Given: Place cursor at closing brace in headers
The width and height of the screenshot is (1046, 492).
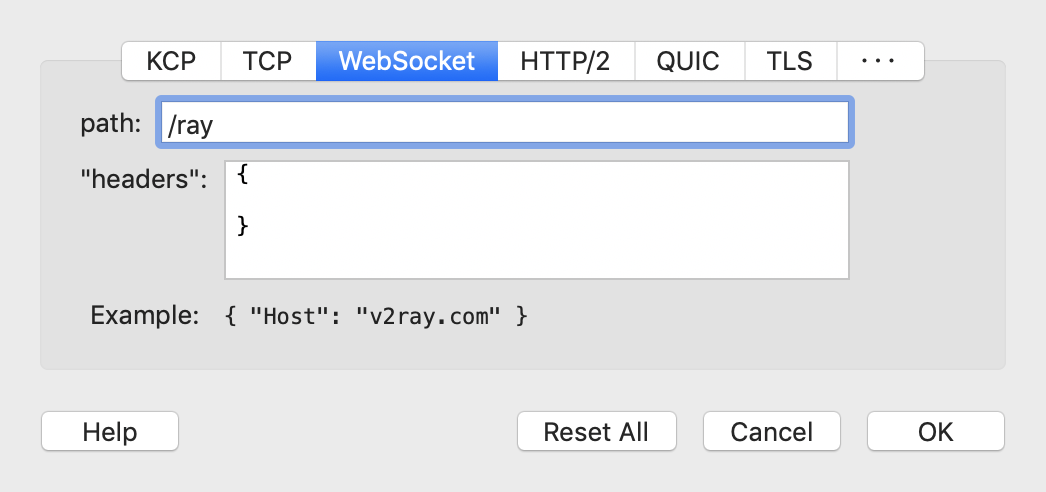Looking at the screenshot, I should [243, 226].
